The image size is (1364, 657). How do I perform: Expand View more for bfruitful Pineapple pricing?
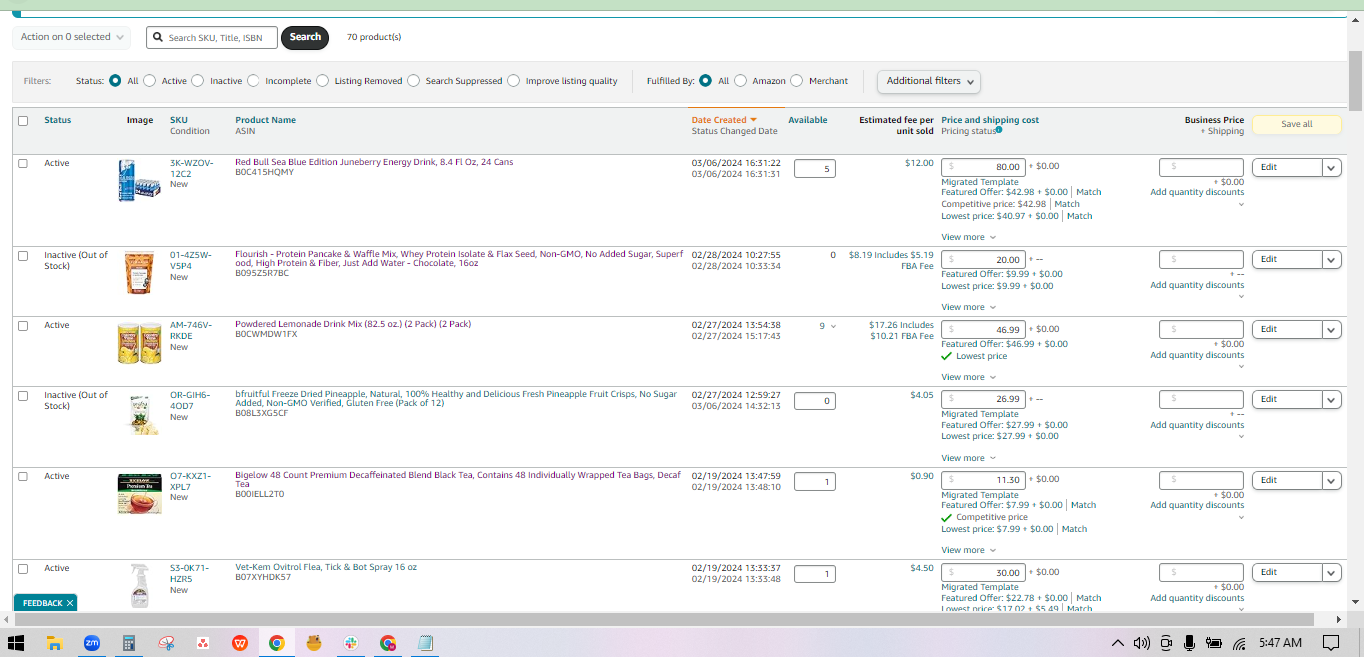(x=968, y=458)
